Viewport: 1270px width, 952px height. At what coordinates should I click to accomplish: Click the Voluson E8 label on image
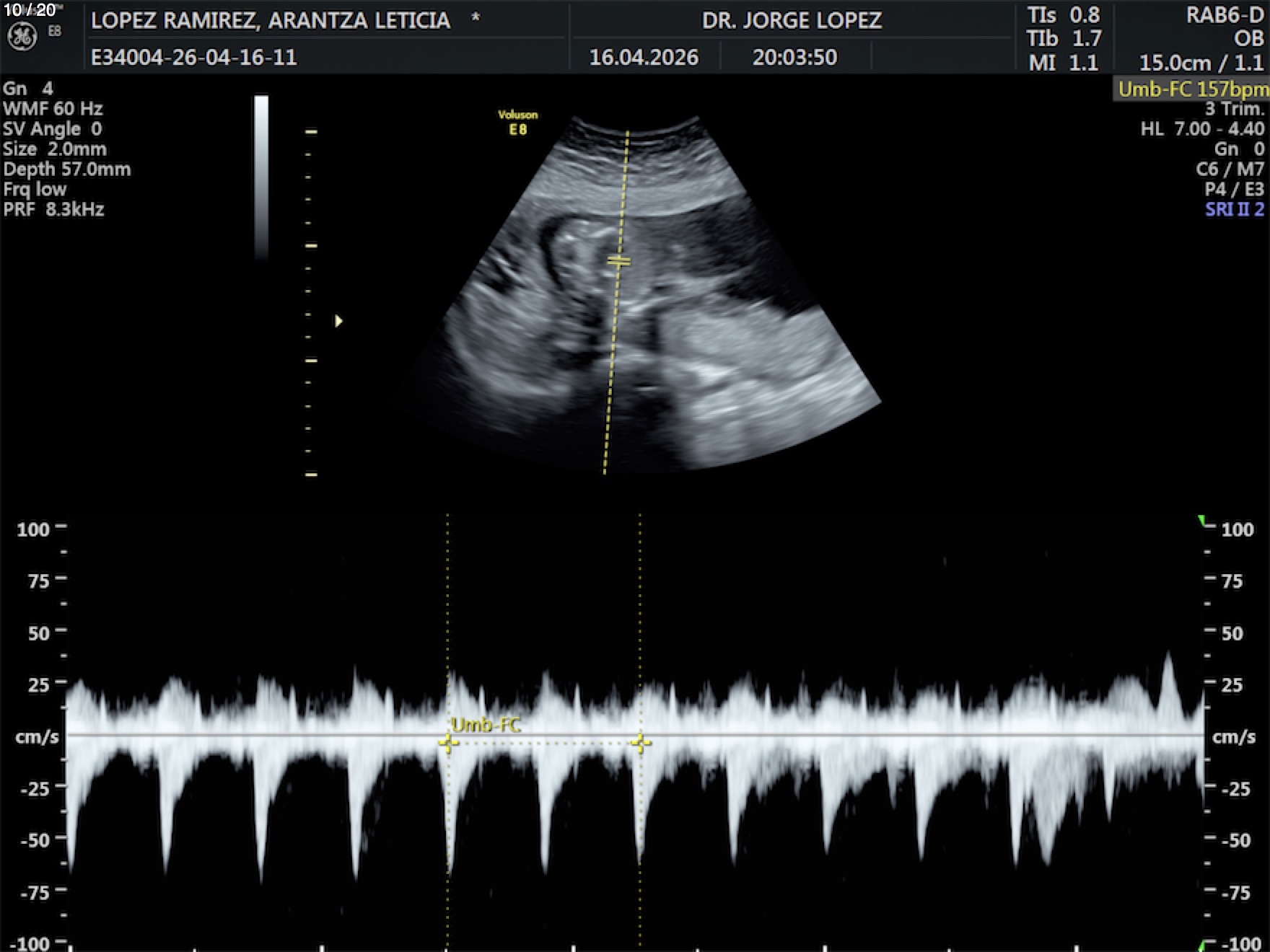[x=517, y=122]
